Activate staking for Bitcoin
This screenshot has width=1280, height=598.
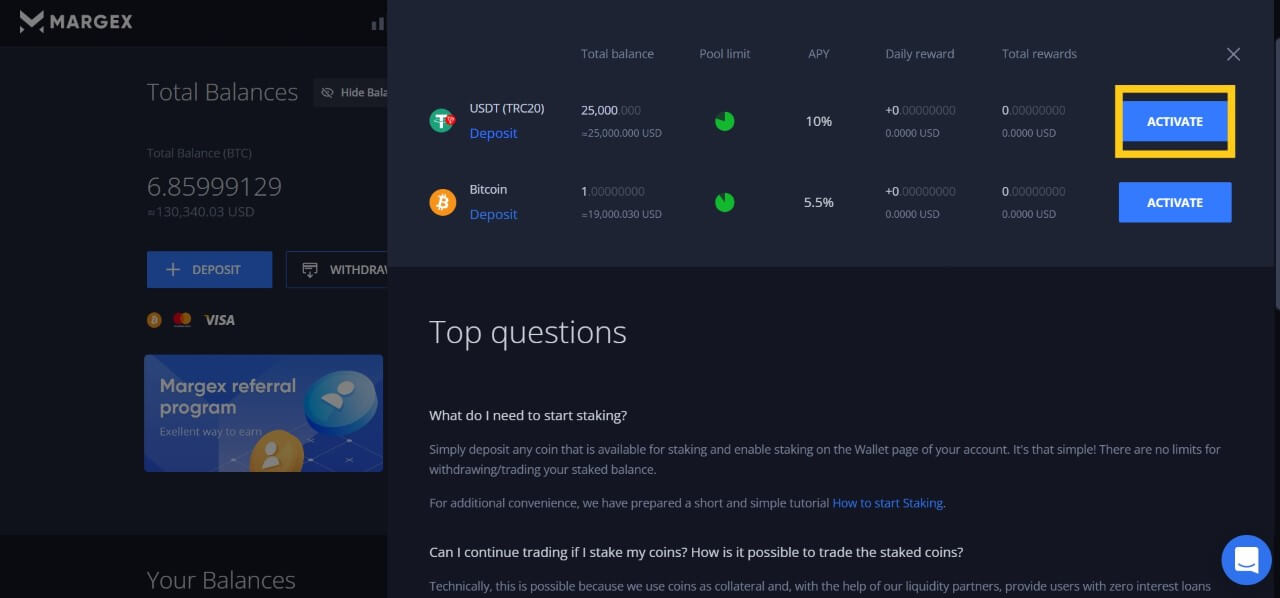tap(1174, 202)
